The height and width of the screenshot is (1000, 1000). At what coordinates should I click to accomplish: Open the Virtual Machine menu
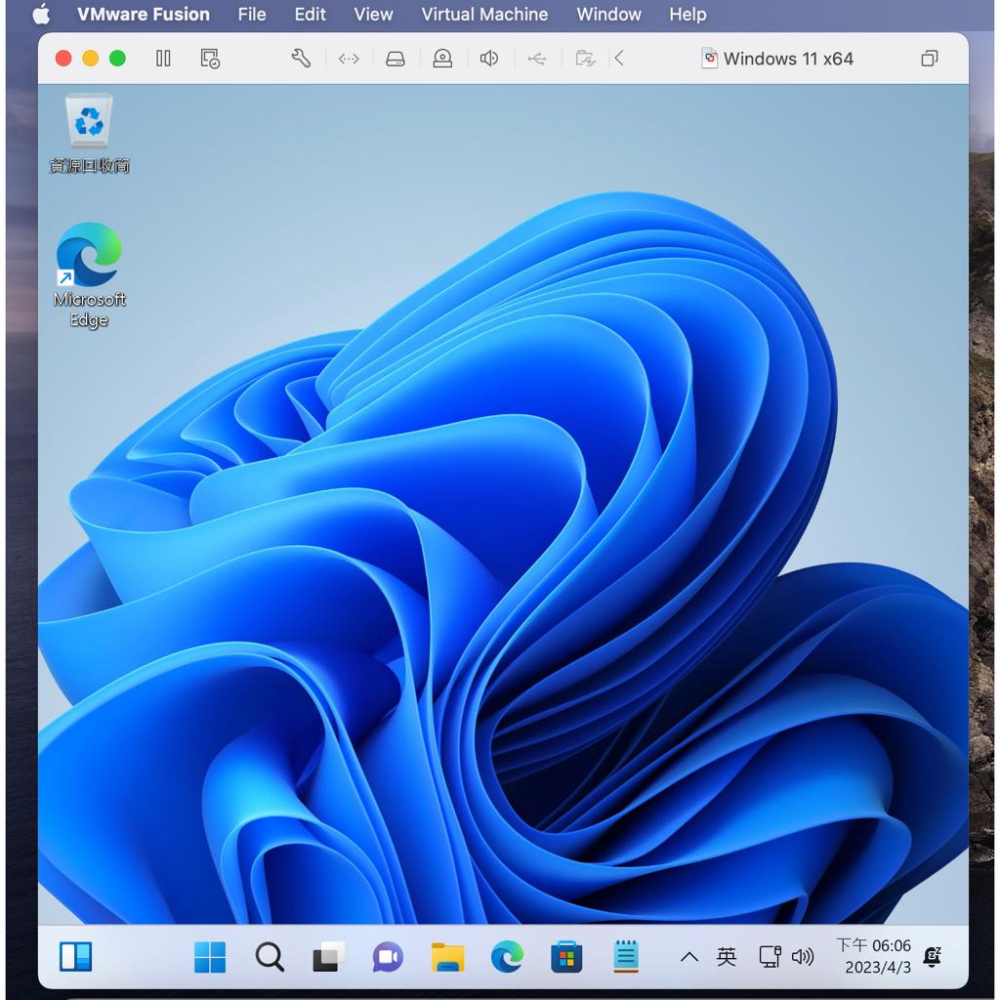484,14
